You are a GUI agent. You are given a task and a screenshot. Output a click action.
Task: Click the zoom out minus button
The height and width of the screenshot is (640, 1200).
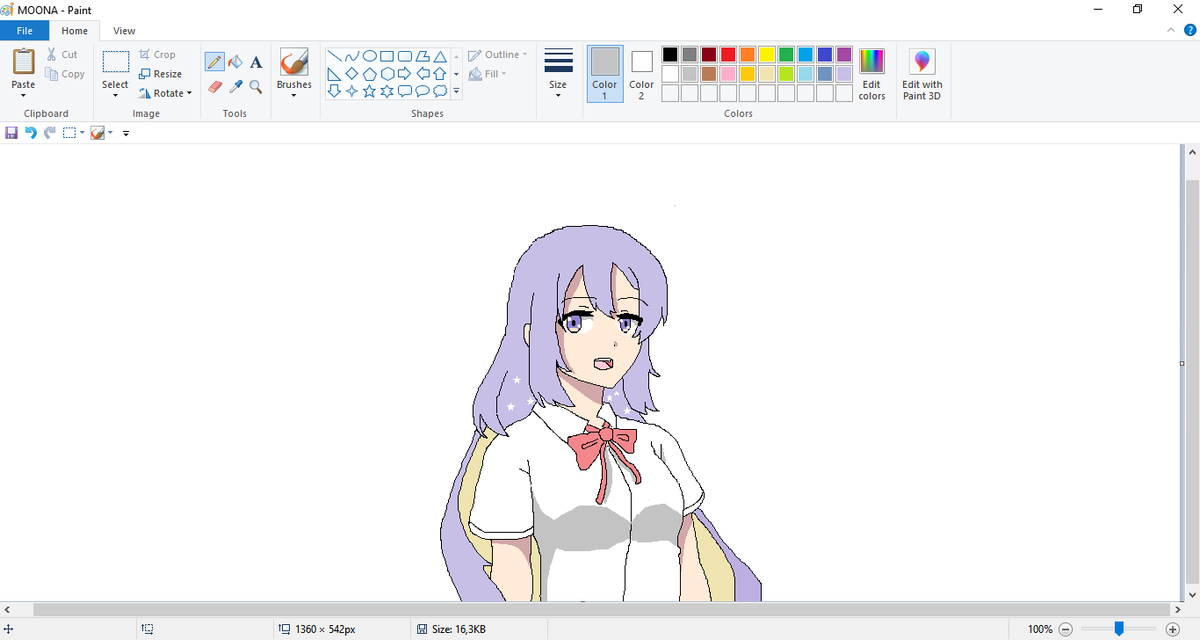[x=1065, y=629]
